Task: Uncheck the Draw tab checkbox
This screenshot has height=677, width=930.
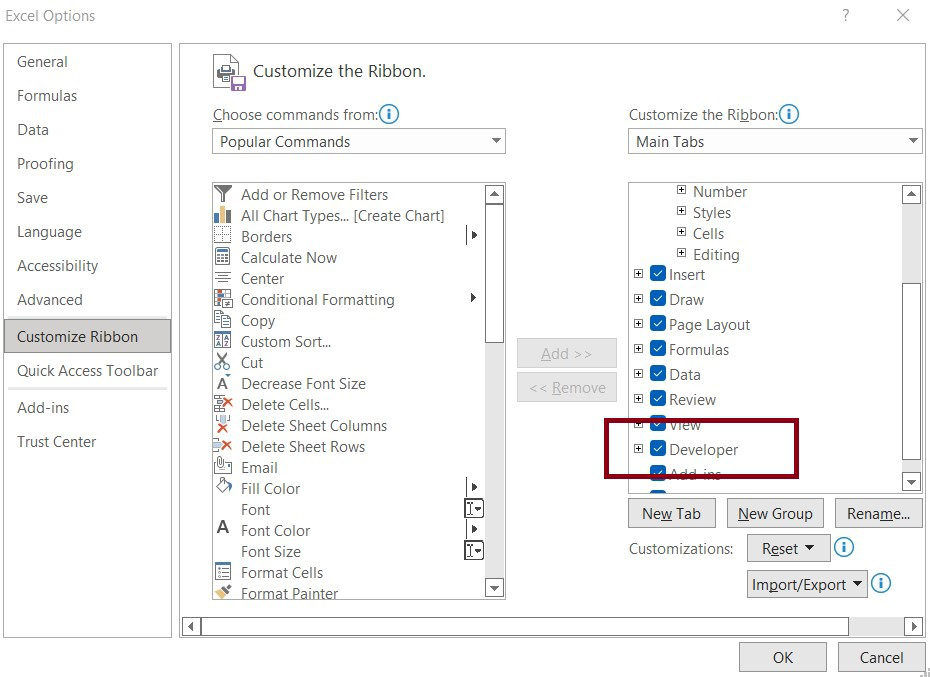Action: tap(658, 298)
